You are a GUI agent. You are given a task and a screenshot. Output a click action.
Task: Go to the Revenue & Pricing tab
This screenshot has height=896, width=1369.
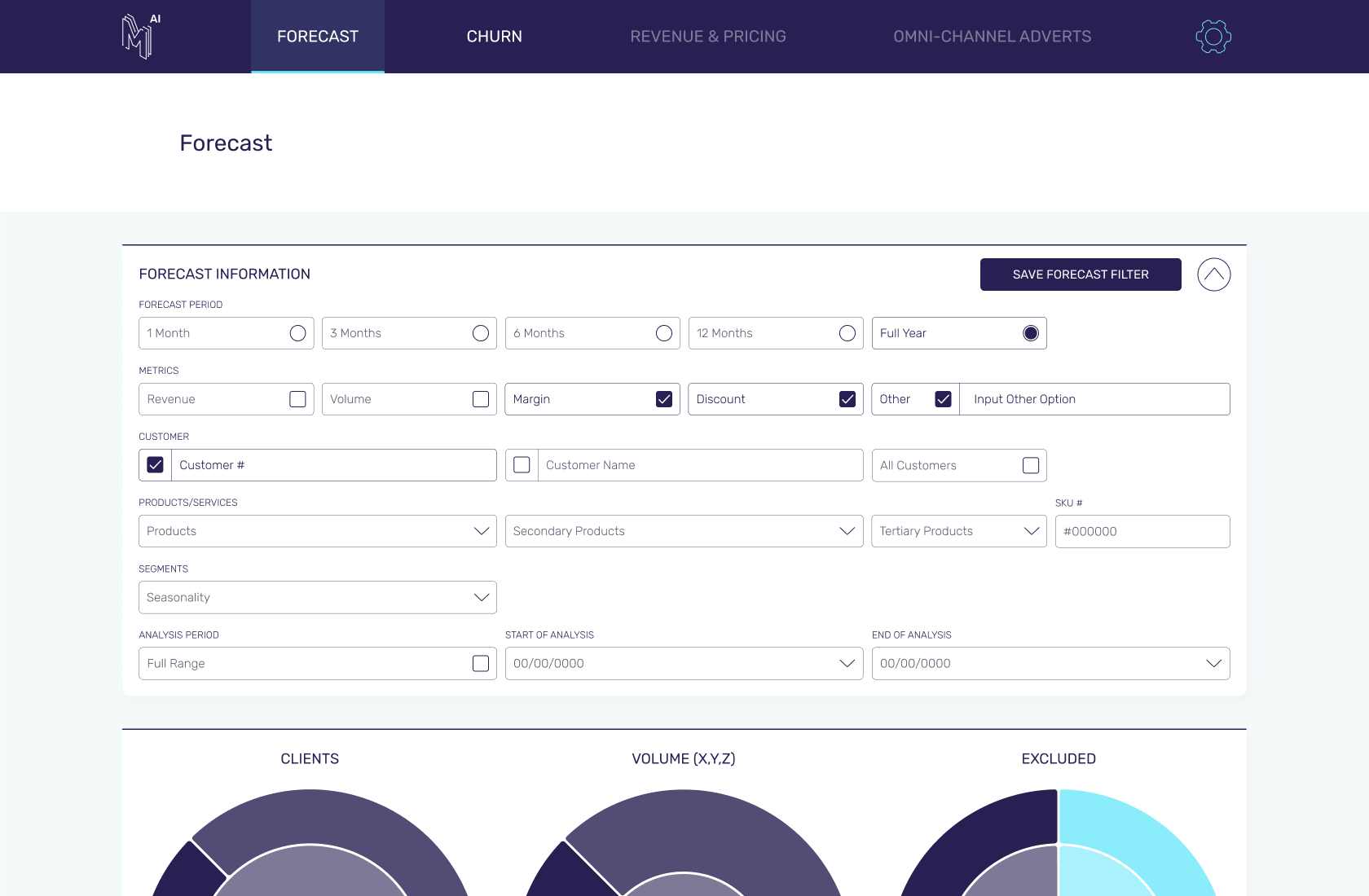(708, 37)
